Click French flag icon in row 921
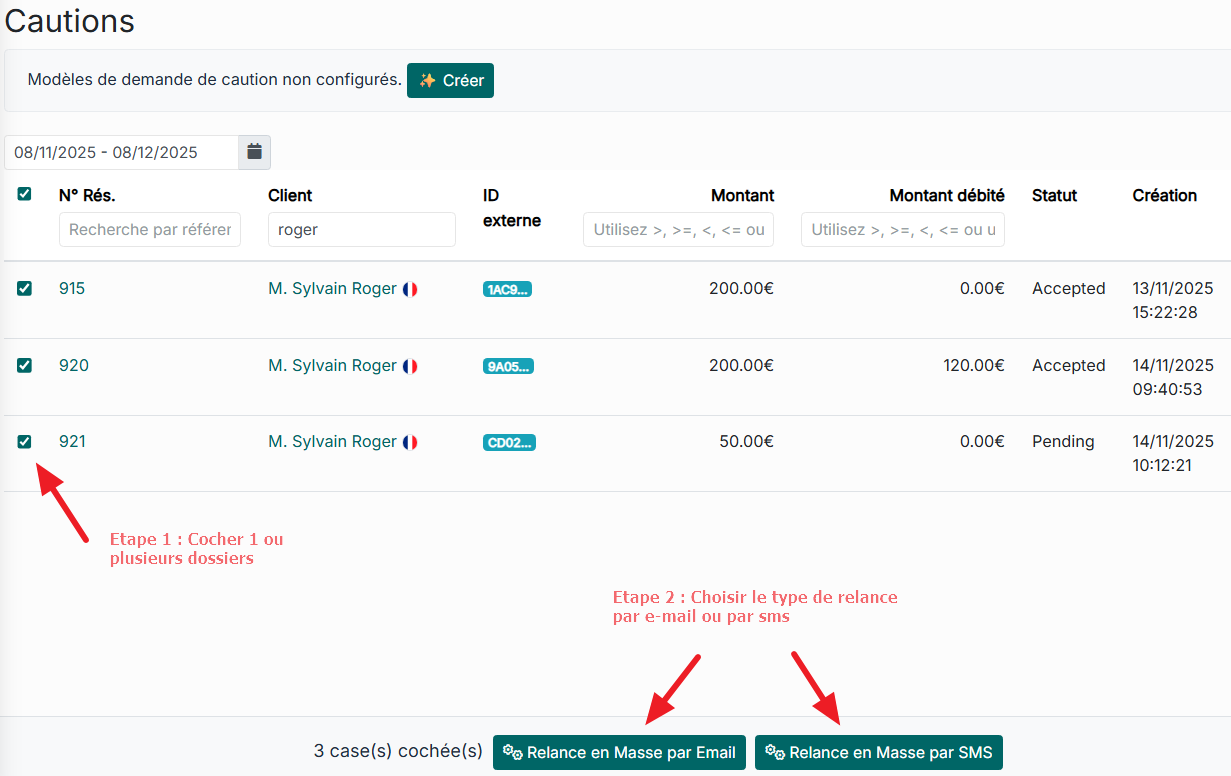 (x=410, y=442)
